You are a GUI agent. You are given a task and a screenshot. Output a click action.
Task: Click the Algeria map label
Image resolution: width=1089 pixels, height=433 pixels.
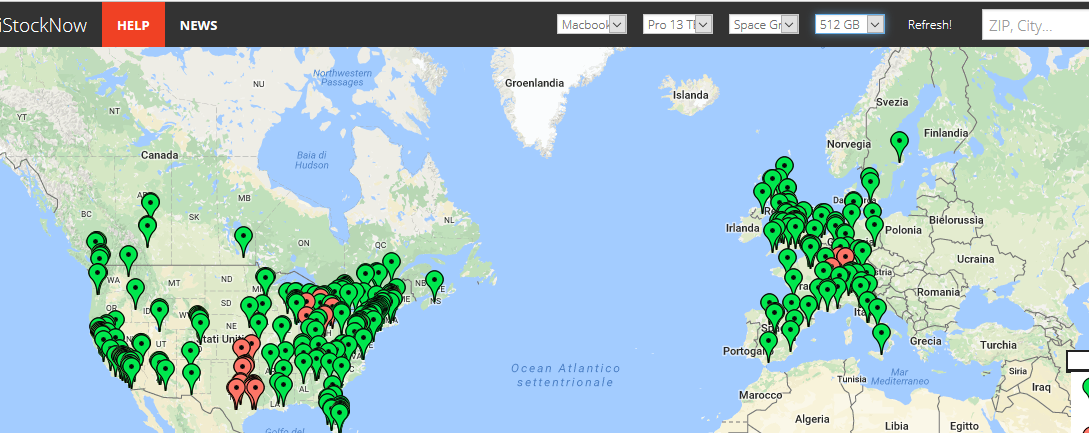coord(811,419)
